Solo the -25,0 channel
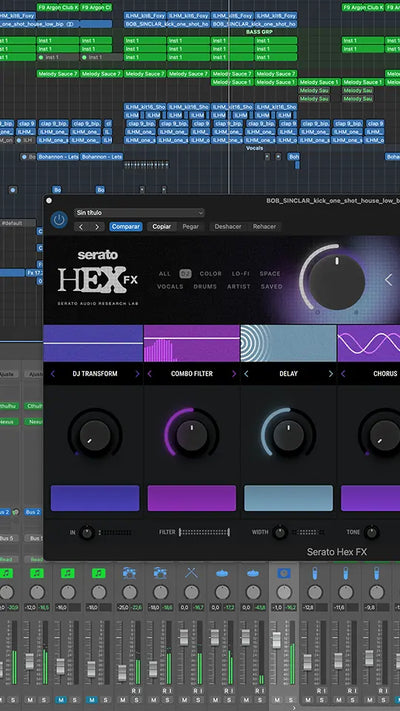The image size is (400, 711). [137, 700]
